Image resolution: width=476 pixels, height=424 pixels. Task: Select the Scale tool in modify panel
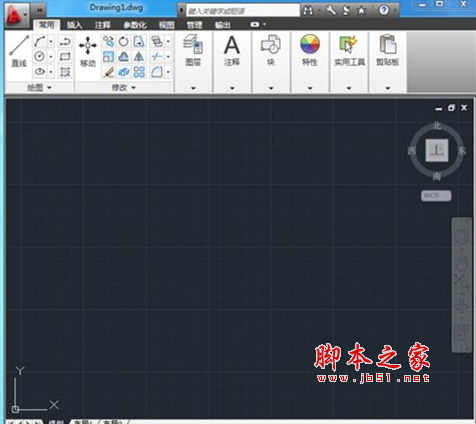(x=108, y=57)
